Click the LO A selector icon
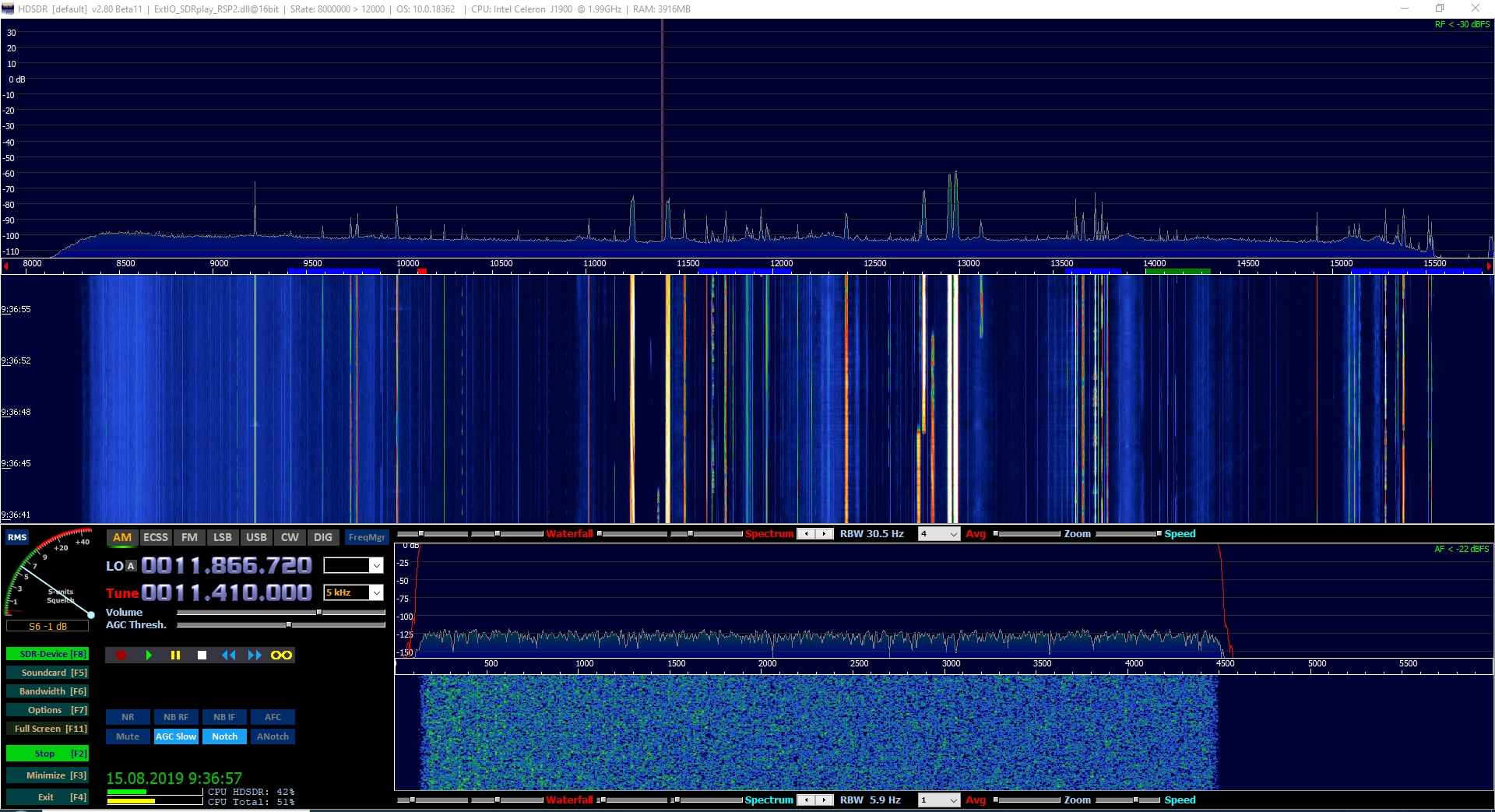This screenshot has height=812, width=1495. coord(131,566)
